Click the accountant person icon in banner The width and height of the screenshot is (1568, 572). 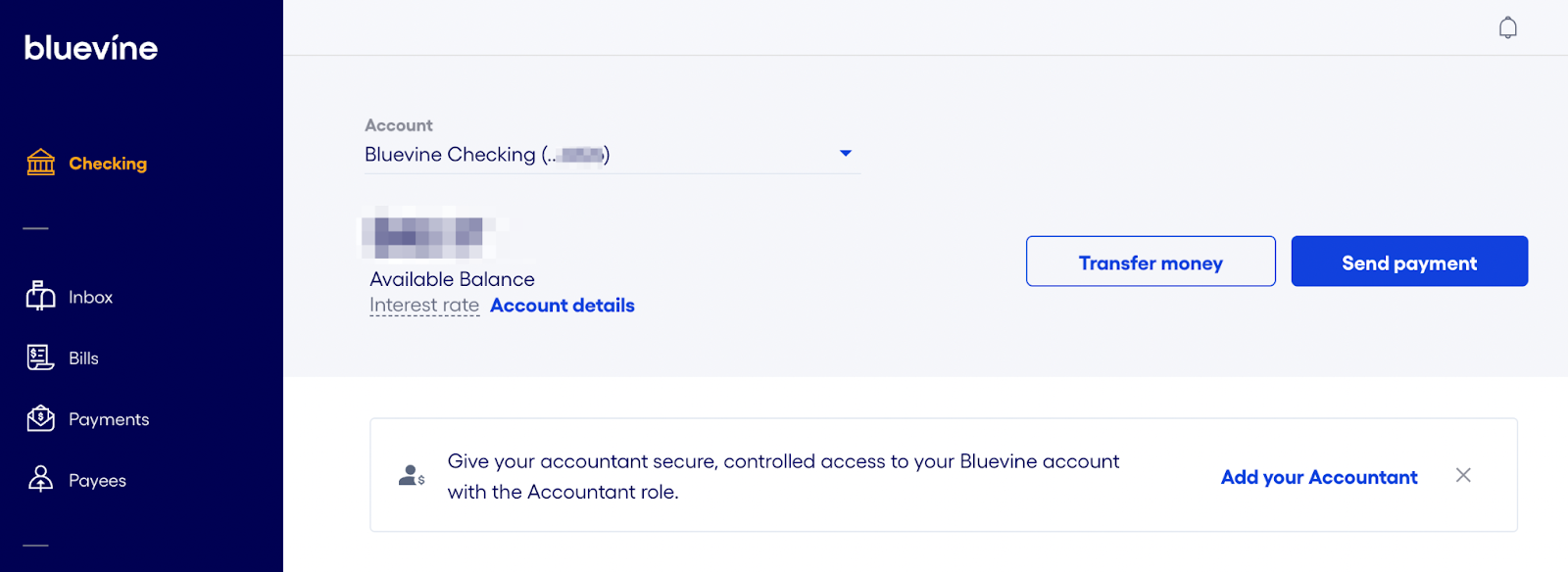tap(412, 476)
